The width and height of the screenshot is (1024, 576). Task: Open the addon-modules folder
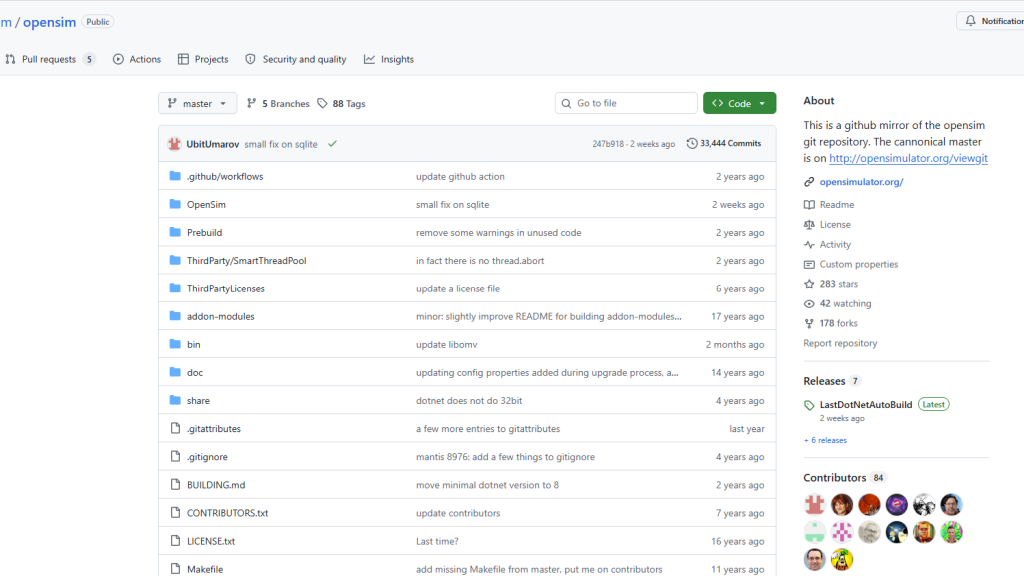click(221, 317)
